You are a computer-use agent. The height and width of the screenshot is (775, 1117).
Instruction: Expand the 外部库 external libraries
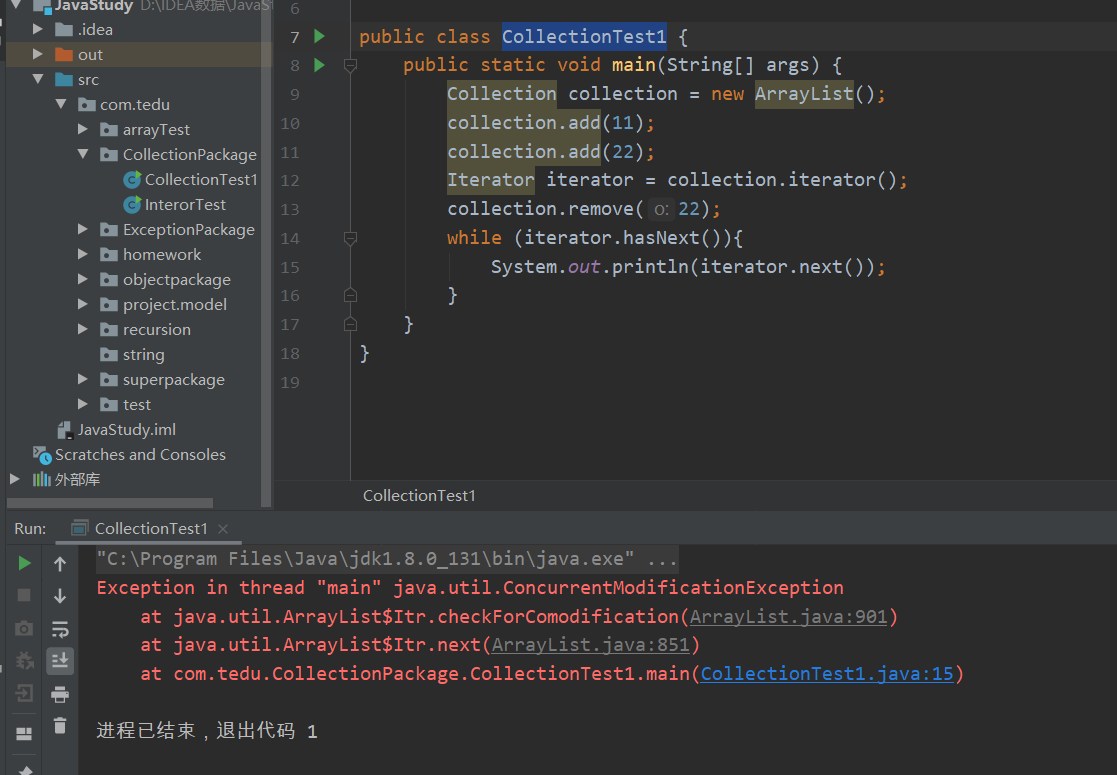coord(15,479)
